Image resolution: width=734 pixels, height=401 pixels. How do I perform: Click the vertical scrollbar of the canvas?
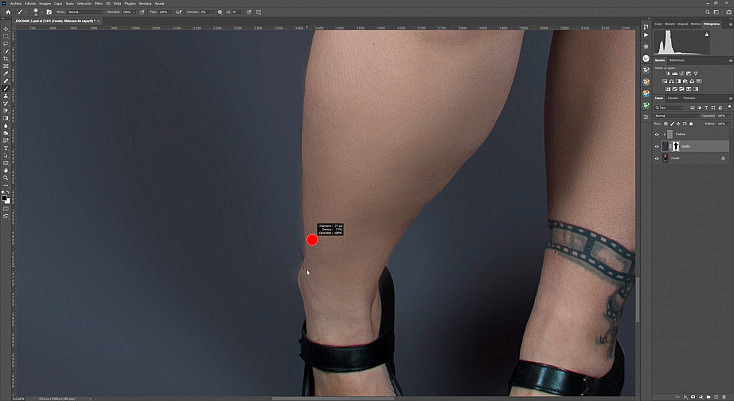pos(638,299)
